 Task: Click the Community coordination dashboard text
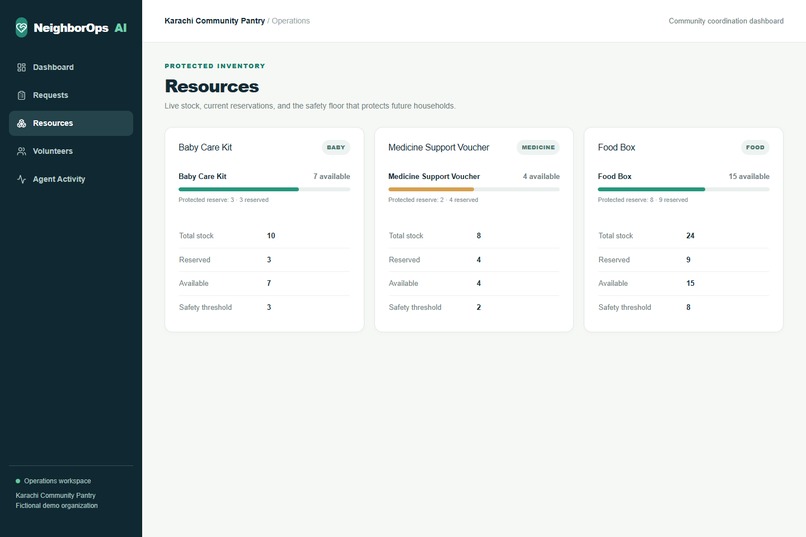tap(726, 21)
